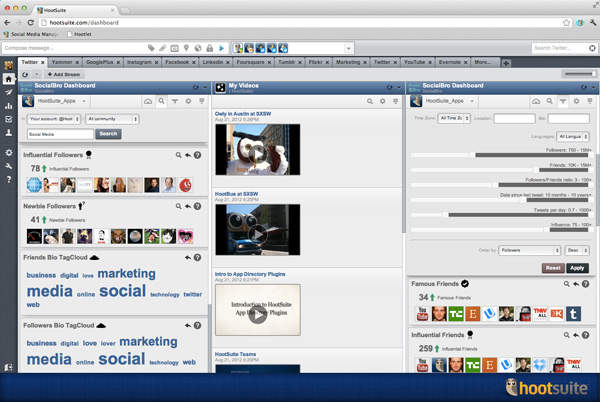Open dashboard gauge icon in left SocialBro stream

point(148,101)
